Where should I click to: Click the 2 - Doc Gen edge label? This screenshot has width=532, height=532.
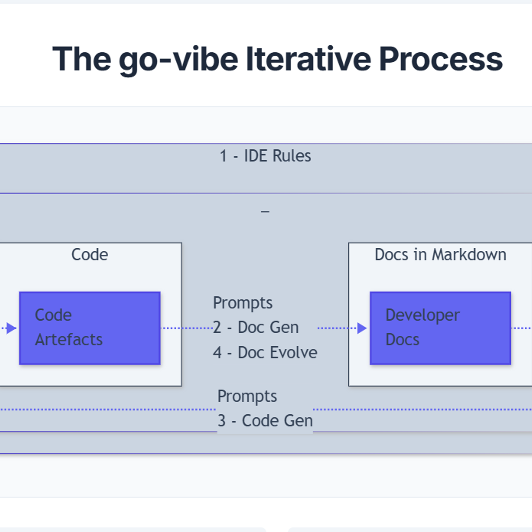(x=256, y=328)
